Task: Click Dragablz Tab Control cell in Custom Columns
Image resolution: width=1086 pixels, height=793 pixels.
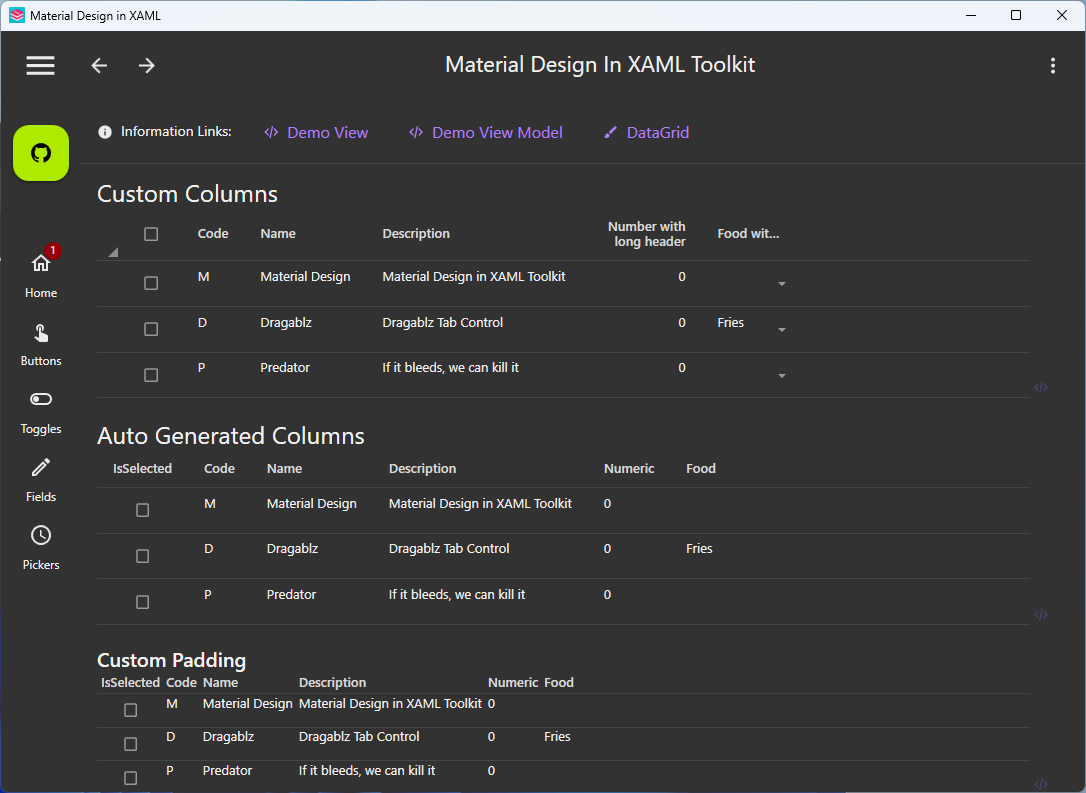Action: pos(443,322)
